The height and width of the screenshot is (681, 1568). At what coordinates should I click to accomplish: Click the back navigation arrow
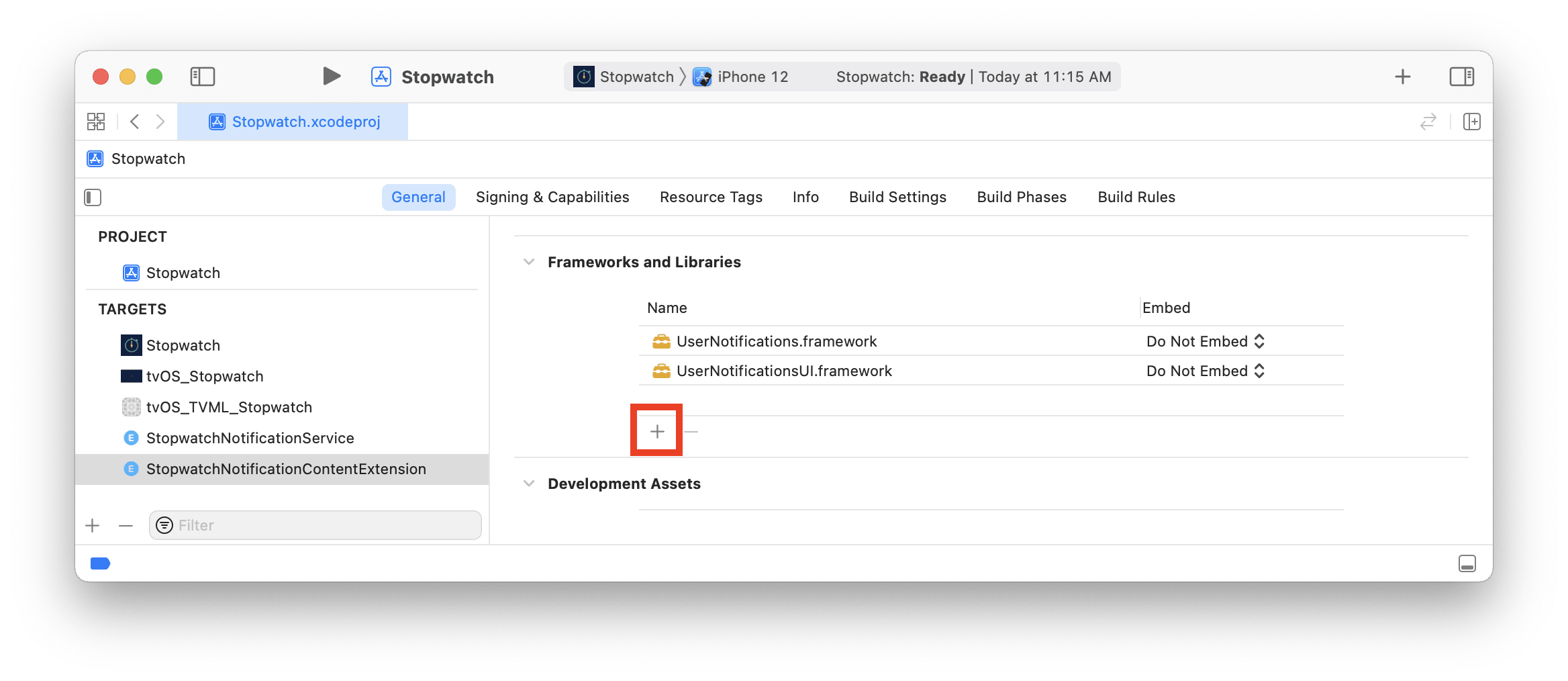click(134, 122)
